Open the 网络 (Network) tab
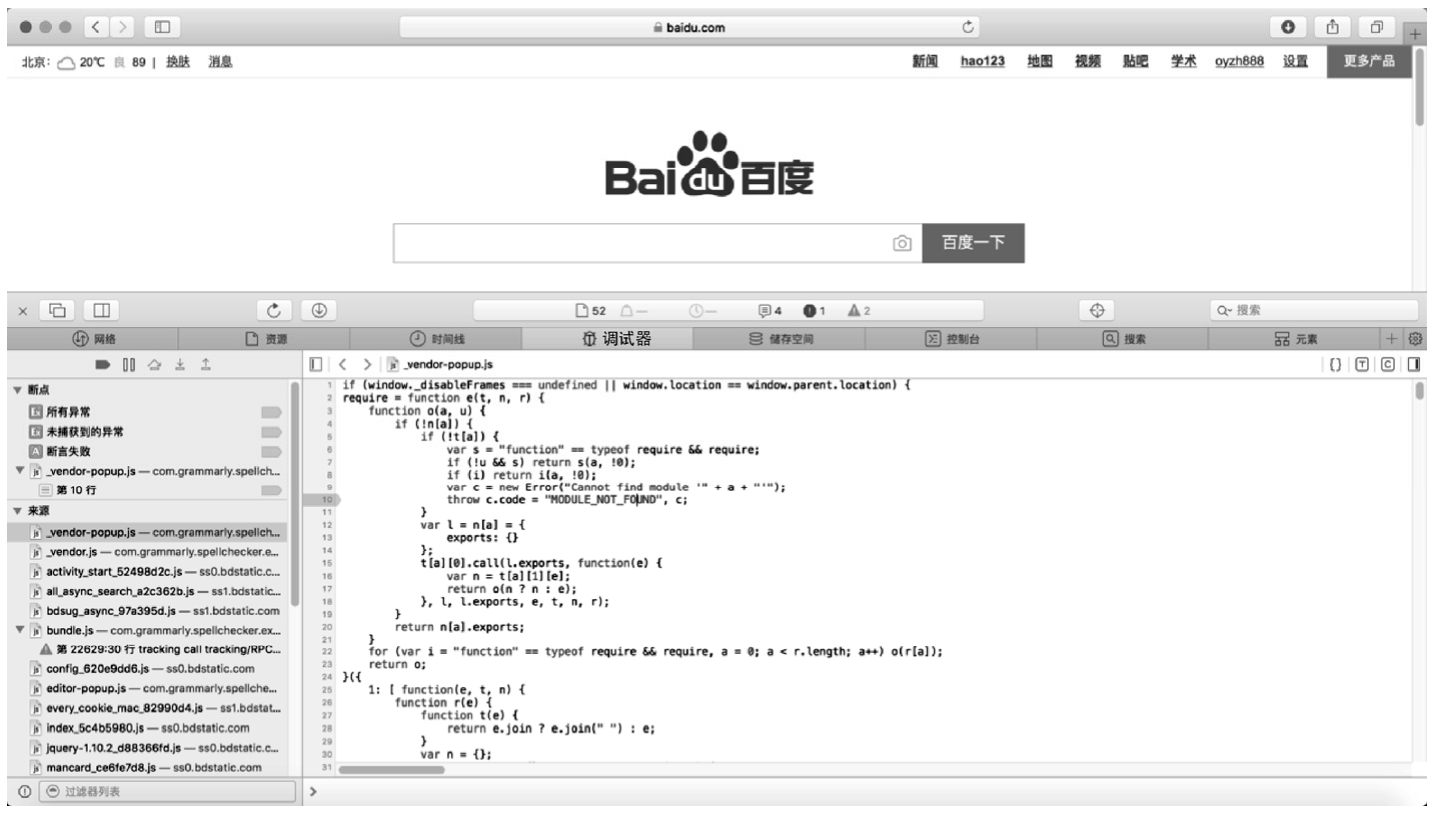The height and width of the screenshot is (813, 1435). 95,339
